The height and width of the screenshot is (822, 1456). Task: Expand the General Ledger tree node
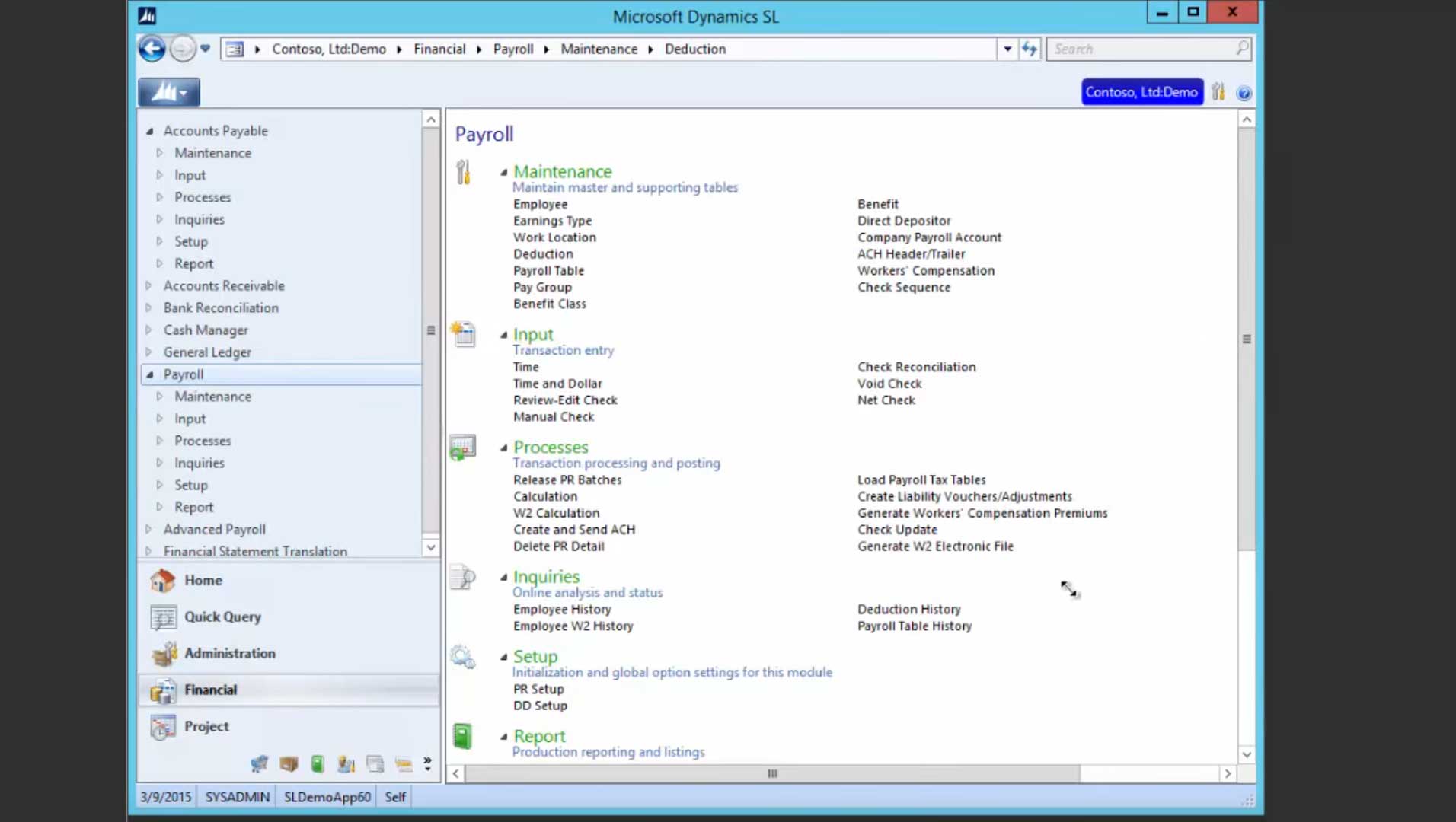[149, 352]
